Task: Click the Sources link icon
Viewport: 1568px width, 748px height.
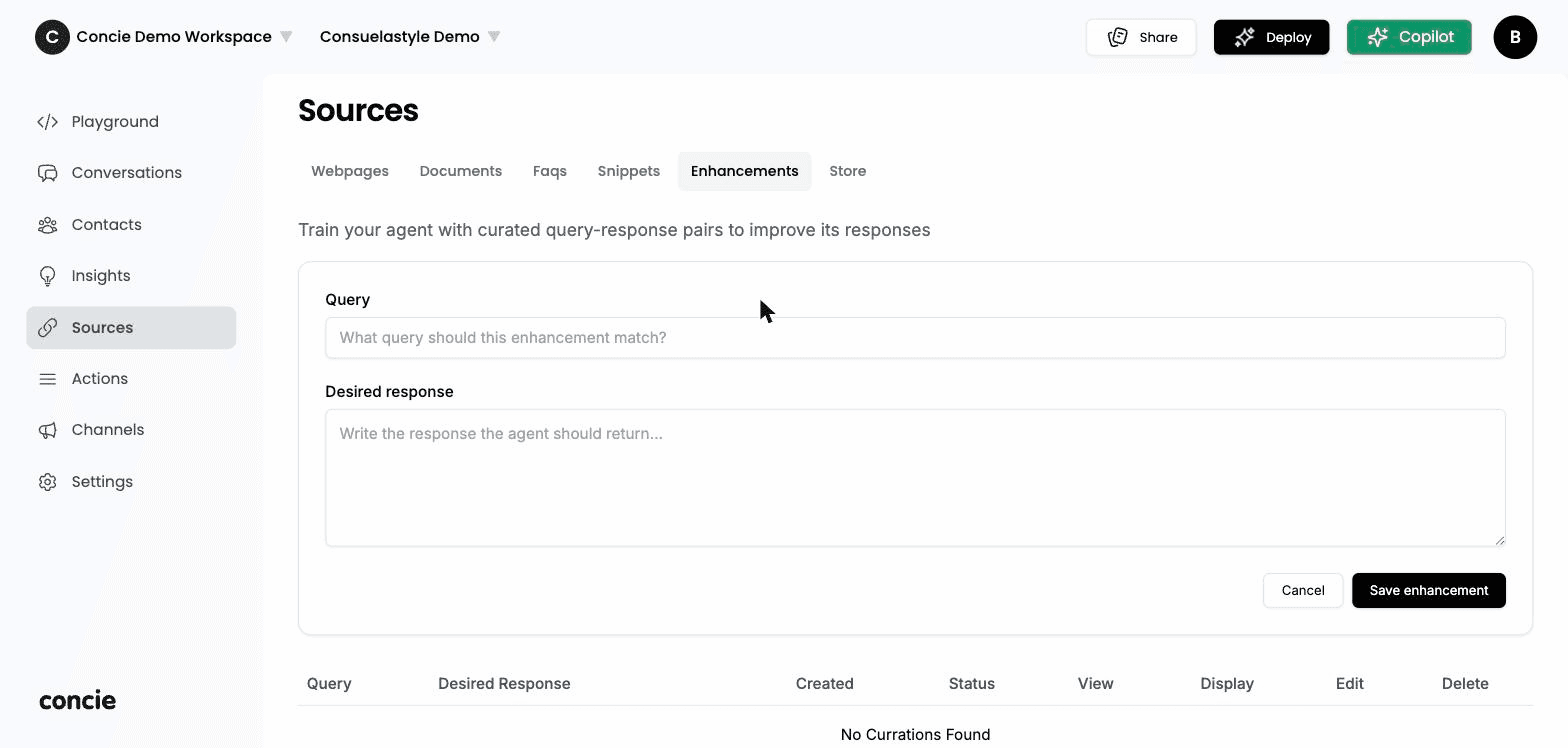Action: click(x=47, y=328)
